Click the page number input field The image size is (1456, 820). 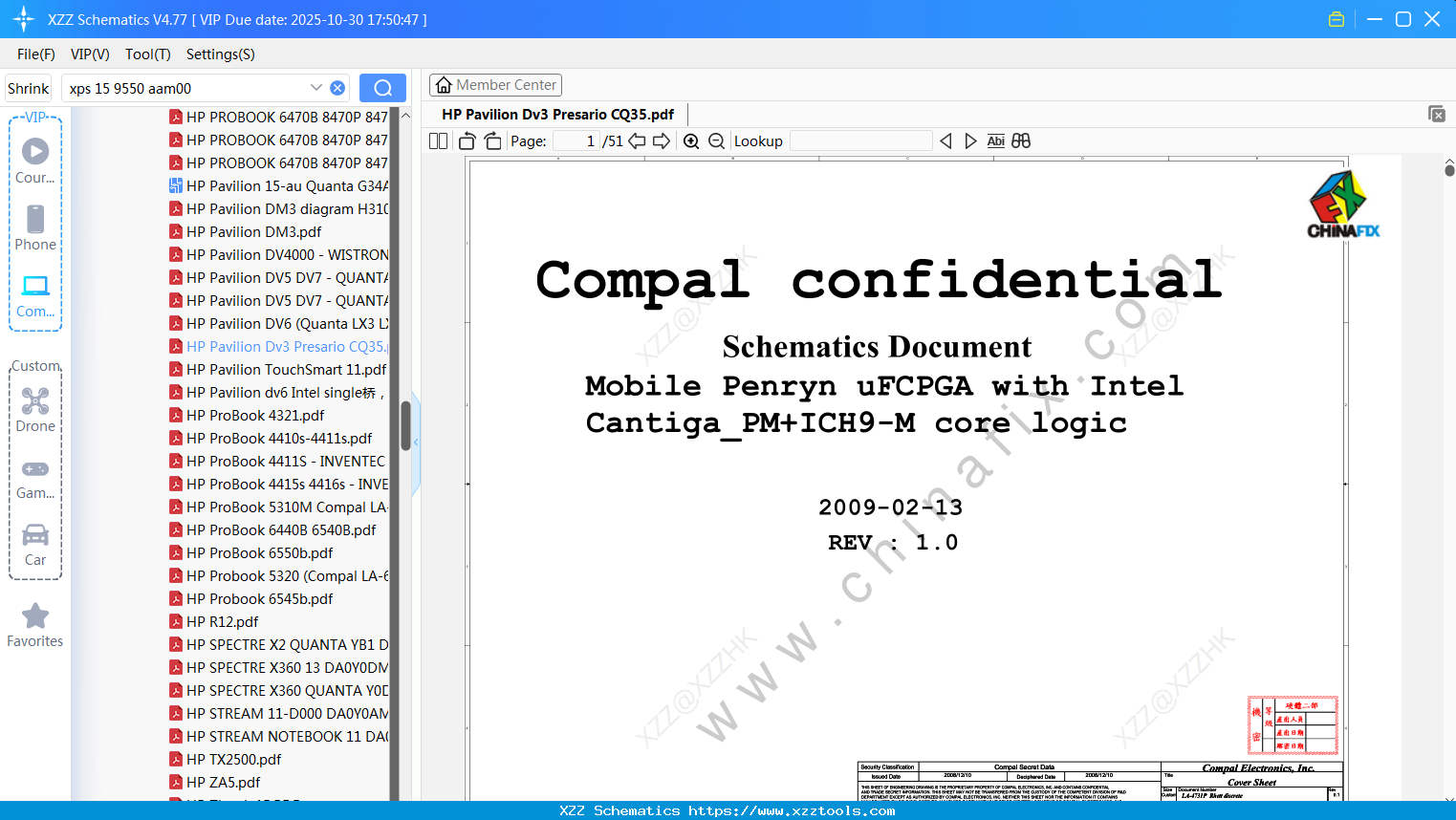576,141
